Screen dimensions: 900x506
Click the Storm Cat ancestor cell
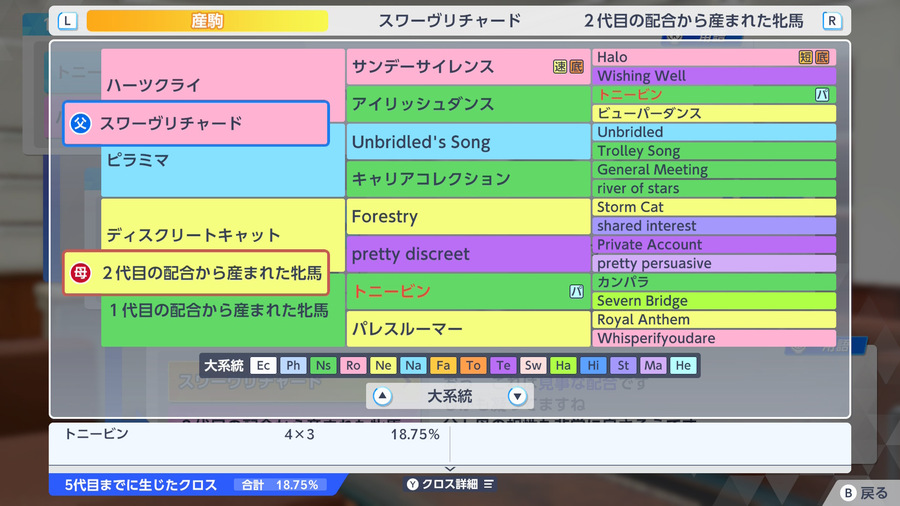click(x=714, y=207)
